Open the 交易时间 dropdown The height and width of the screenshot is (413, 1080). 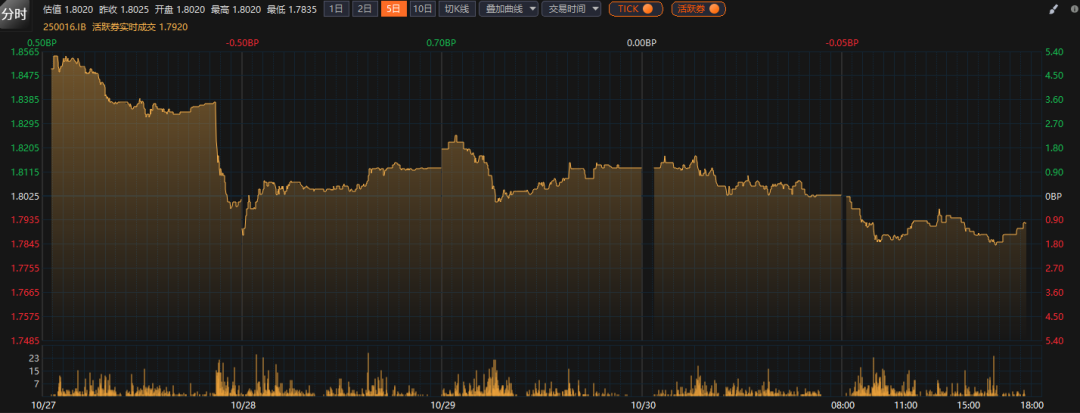tap(571, 9)
